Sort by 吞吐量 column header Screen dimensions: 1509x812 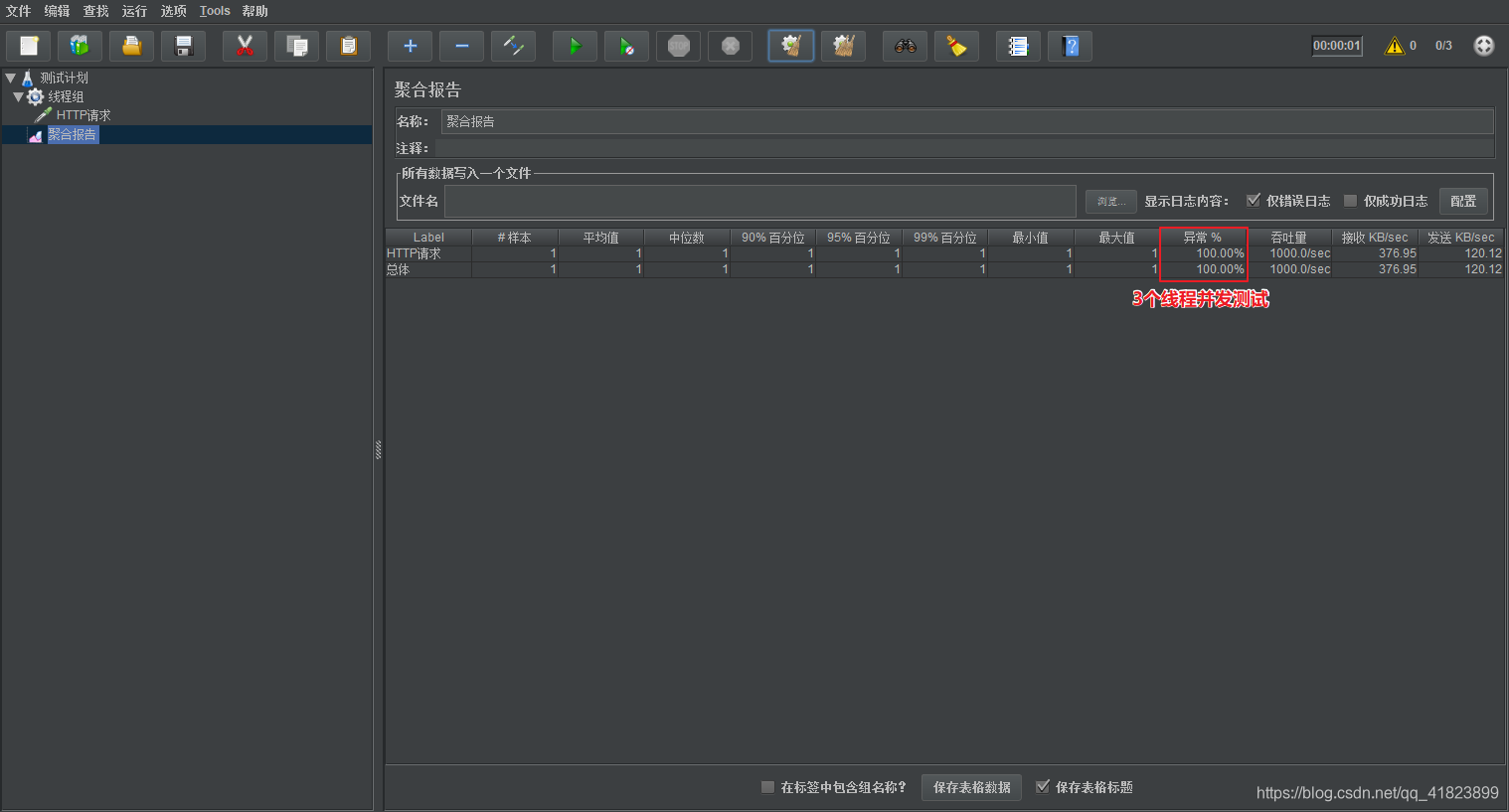point(1289,238)
